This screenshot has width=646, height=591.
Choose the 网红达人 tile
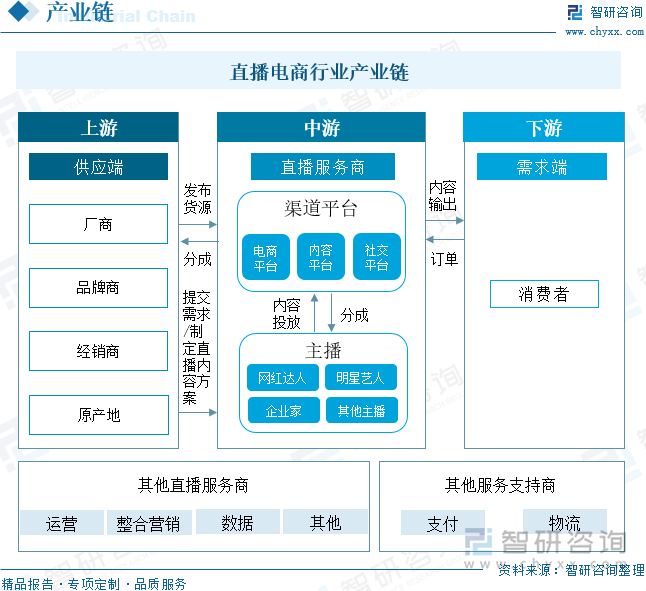pyautogui.click(x=283, y=378)
